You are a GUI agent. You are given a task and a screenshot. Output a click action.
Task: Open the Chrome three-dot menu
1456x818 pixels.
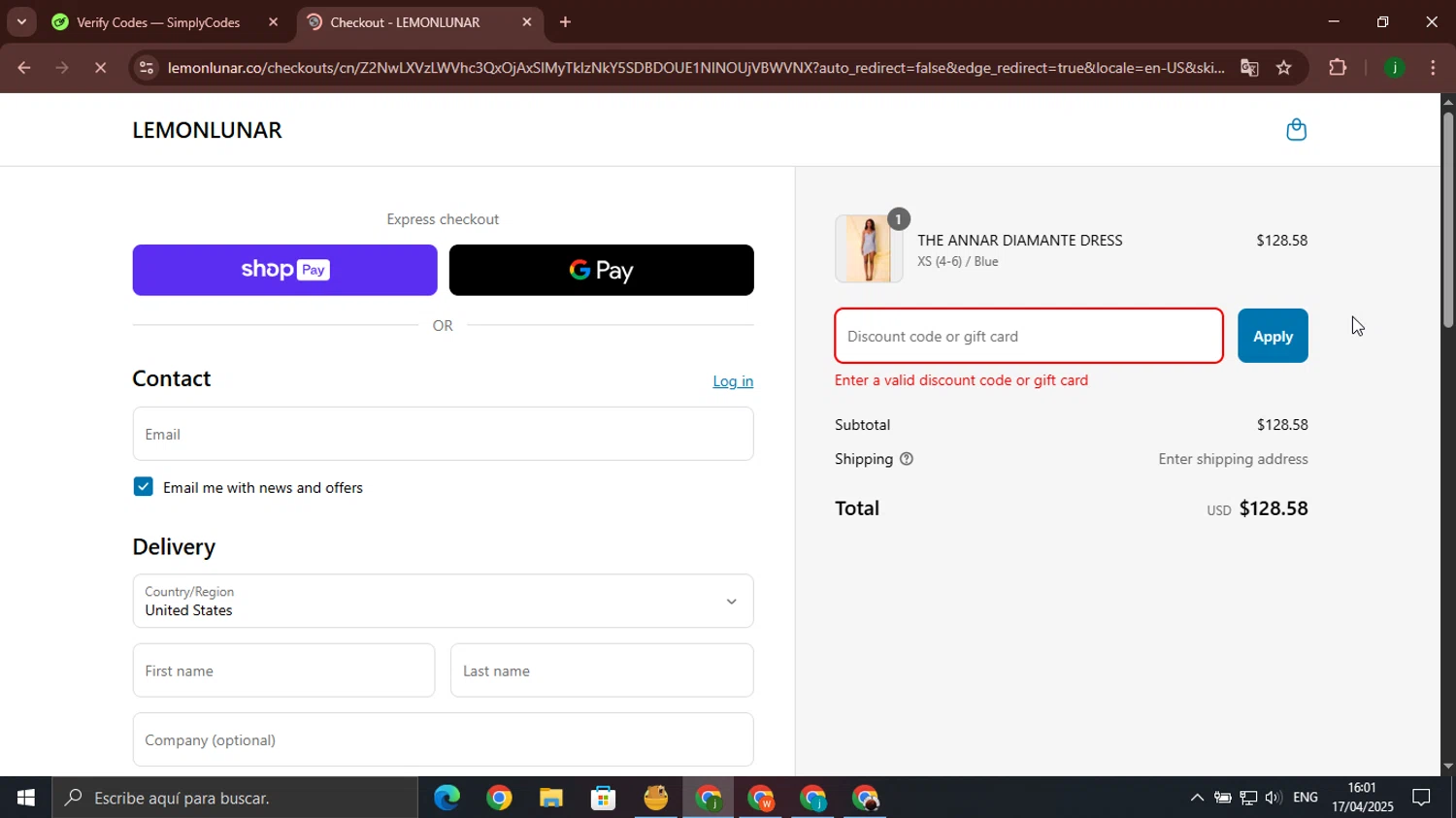1434,68
